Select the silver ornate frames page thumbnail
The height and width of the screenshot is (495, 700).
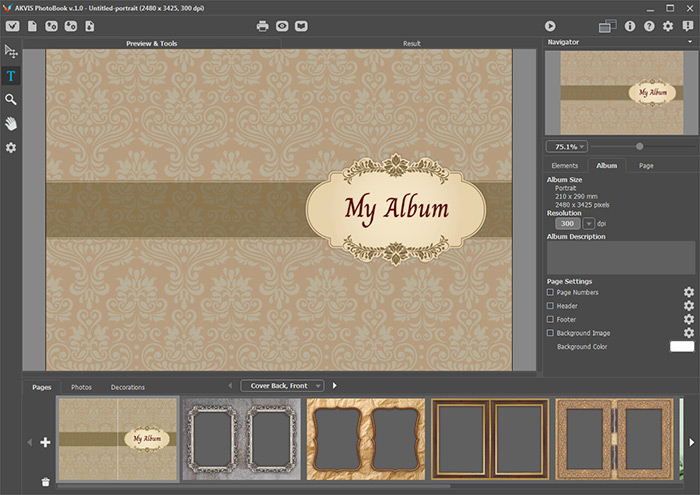click(242, 439)
